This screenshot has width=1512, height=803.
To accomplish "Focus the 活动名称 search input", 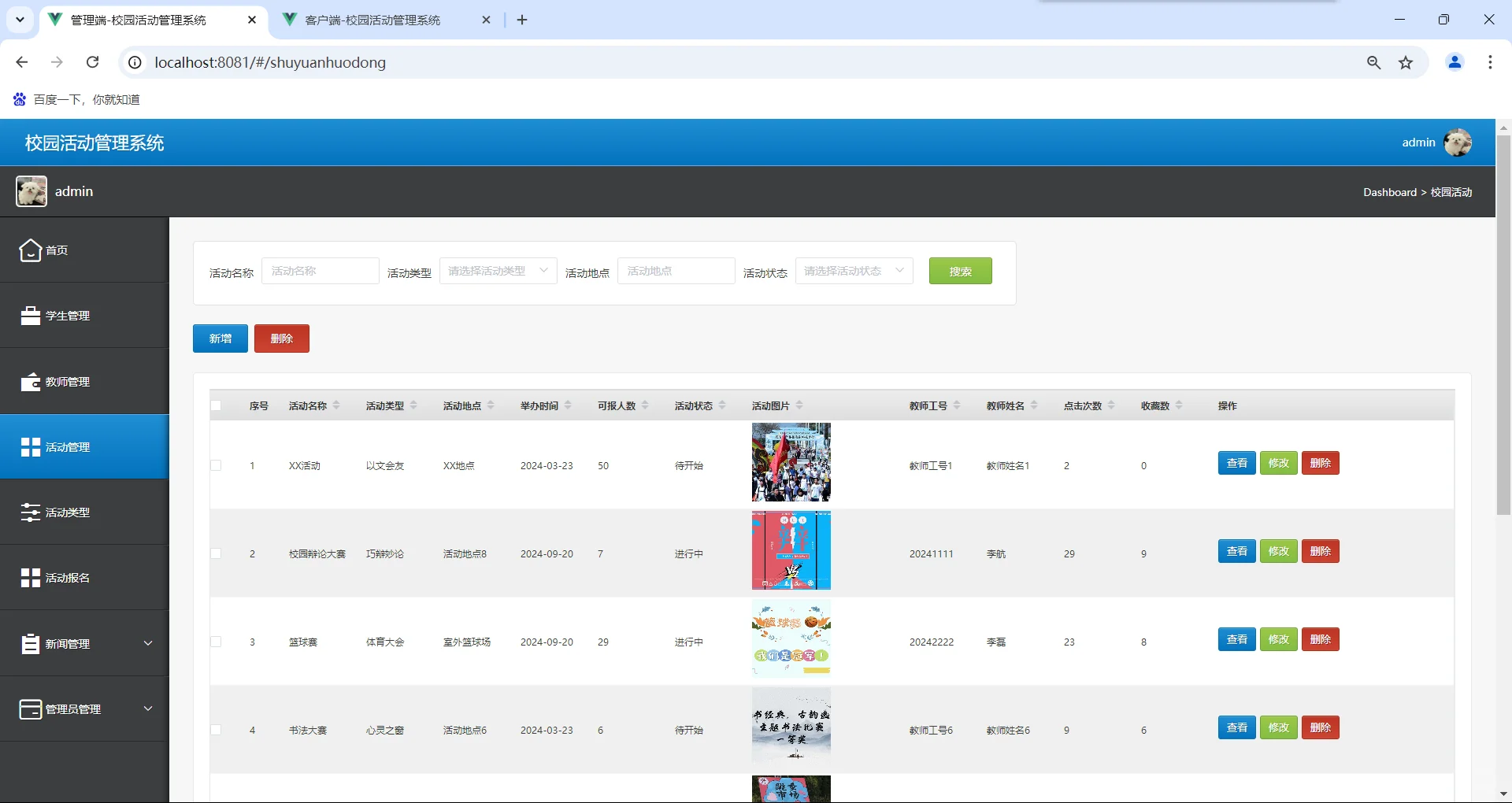I will coord(321,271).
